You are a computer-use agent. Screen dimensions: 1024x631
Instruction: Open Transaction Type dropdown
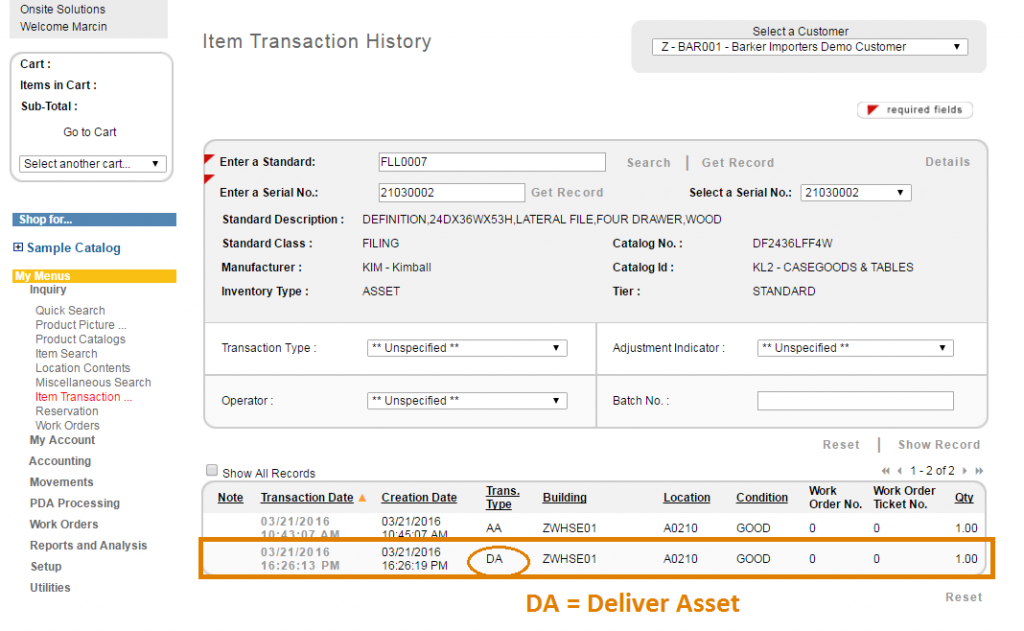pyautogui.click(x=467, y=348)
